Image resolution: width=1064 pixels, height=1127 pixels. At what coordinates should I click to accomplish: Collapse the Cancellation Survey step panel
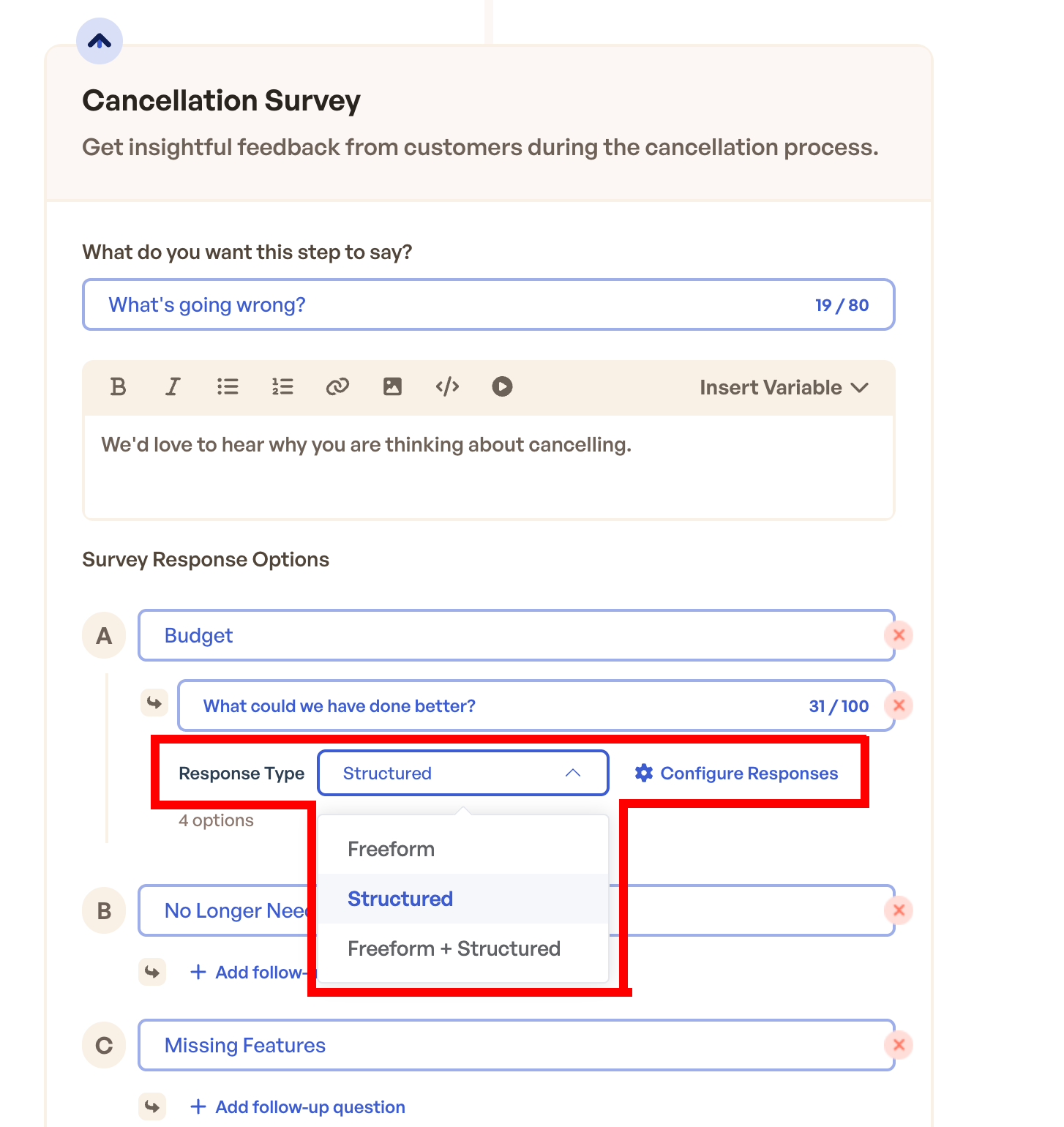(100, 41)
